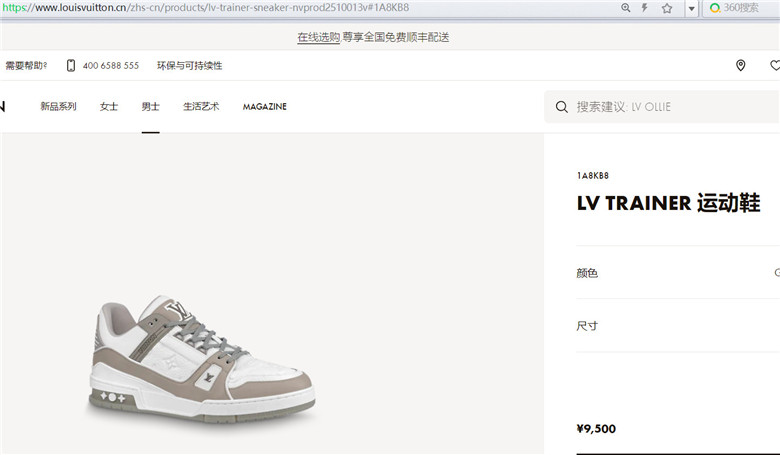Bookmark page with the star icon
780x455 pixels.
tap(667, 8)
